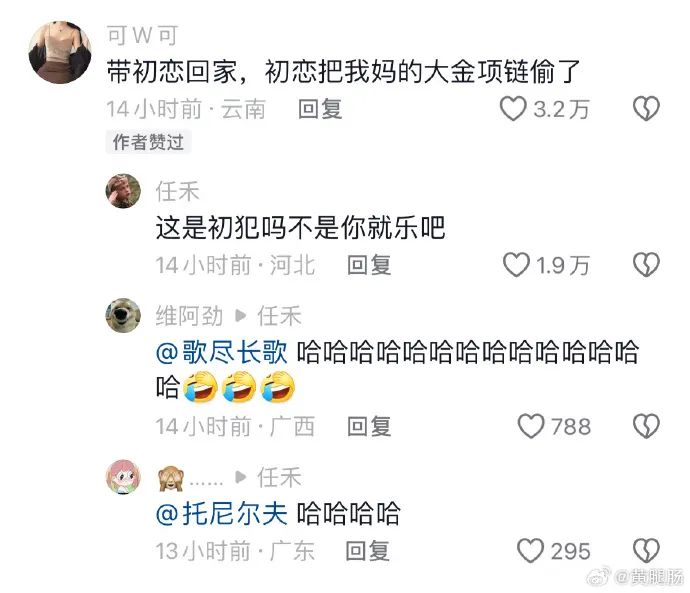Tap broken heart on the 295-like reply
690x593 pixels.
[646, 550]
